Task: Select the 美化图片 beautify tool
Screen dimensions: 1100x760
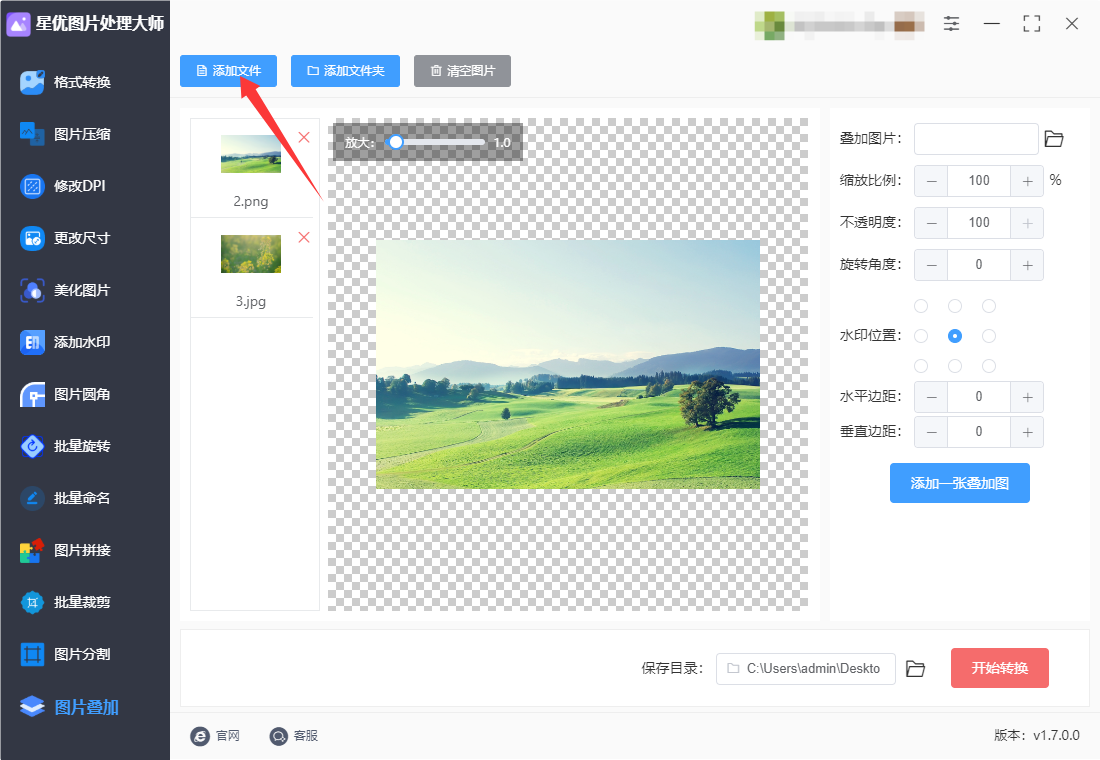Action: (x=65, y=290)
